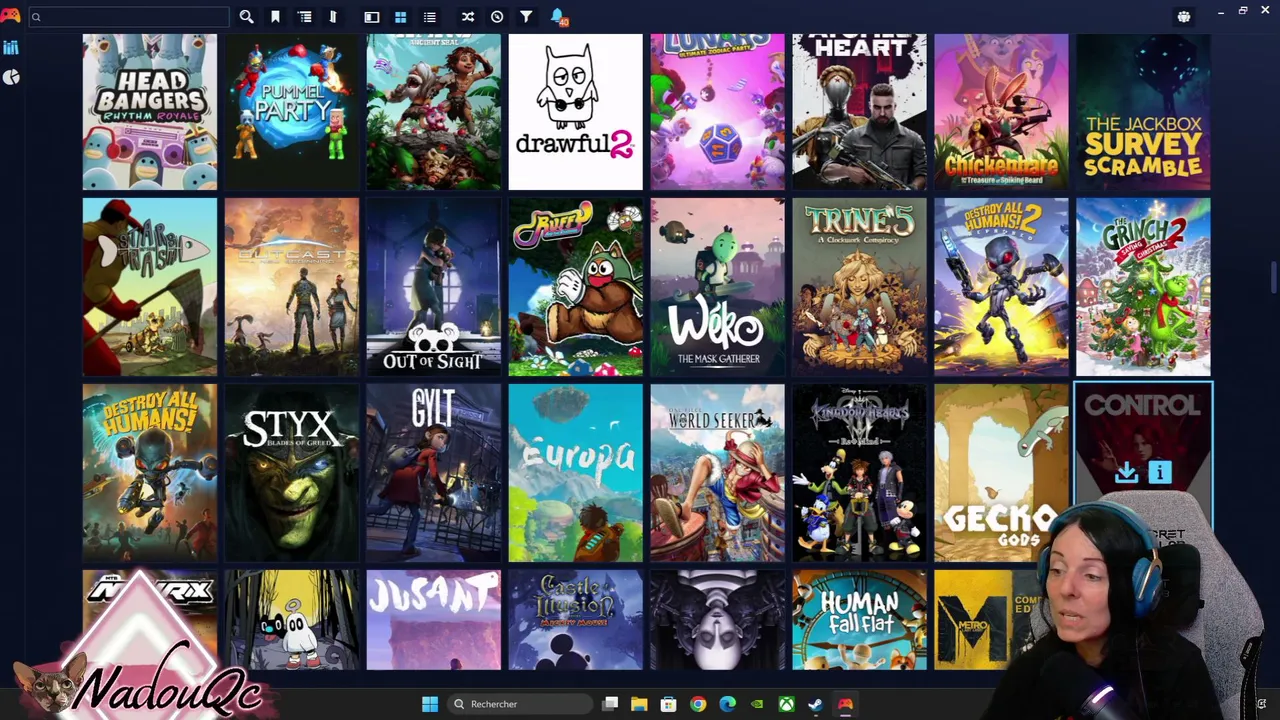Image resolution: width=1280 pixels, height=720 pixels.
Task: Toggle the explorer side panel icon
Action: (x=371, y=17)
